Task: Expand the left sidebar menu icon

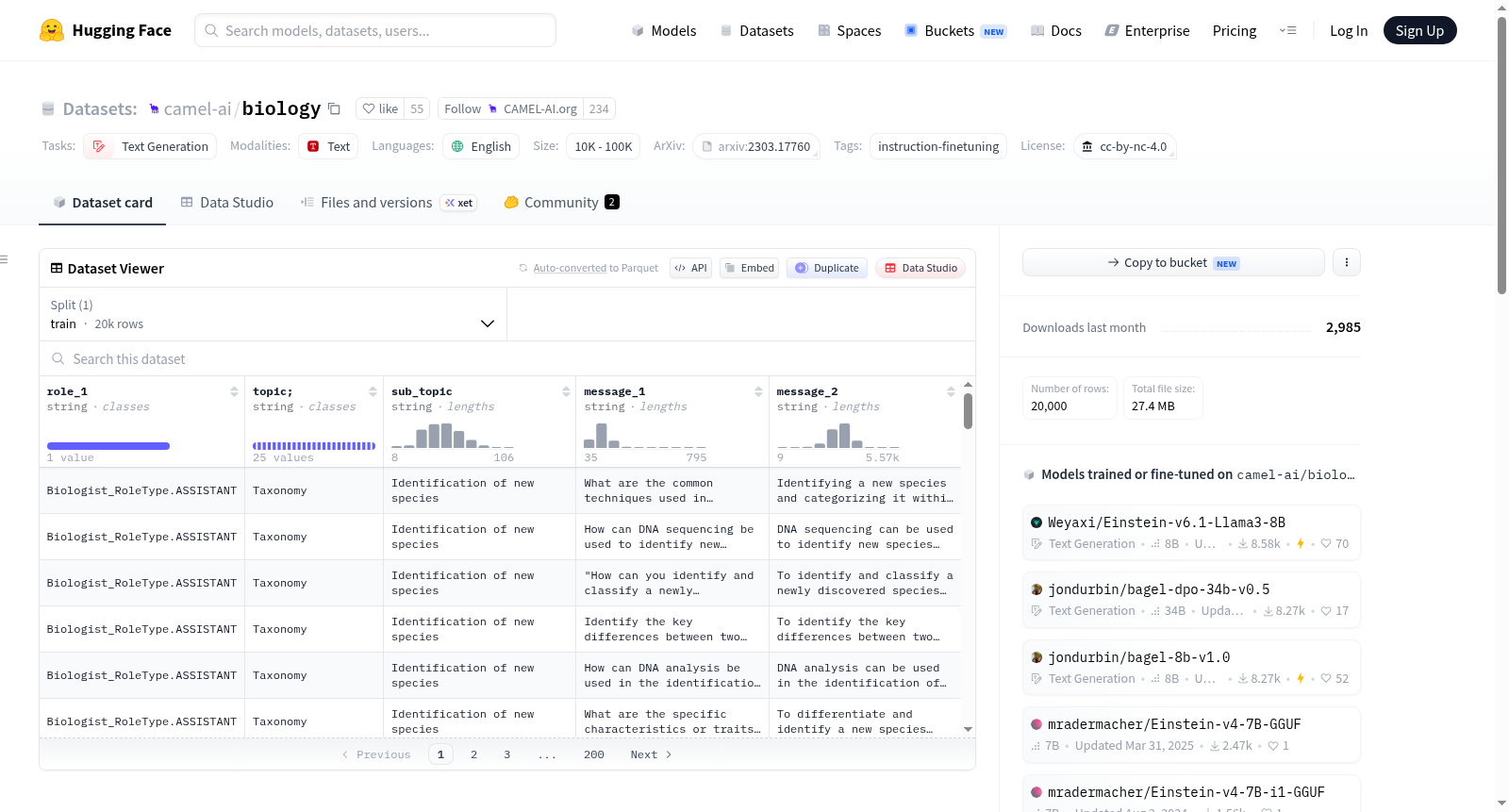Action: (x=4, y=259)
